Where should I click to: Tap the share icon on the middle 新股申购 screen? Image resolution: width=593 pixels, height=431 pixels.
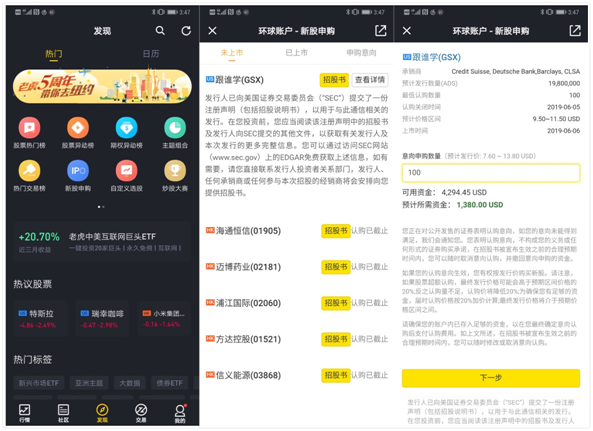click(x=380, y=31)
